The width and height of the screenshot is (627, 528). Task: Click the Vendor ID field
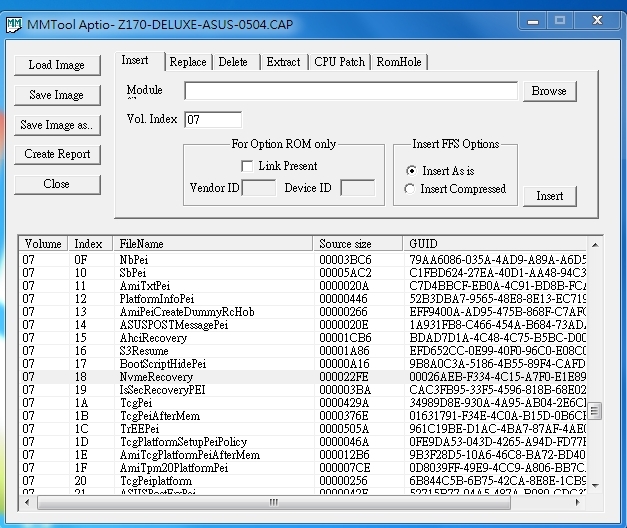[x=259, y=188]
